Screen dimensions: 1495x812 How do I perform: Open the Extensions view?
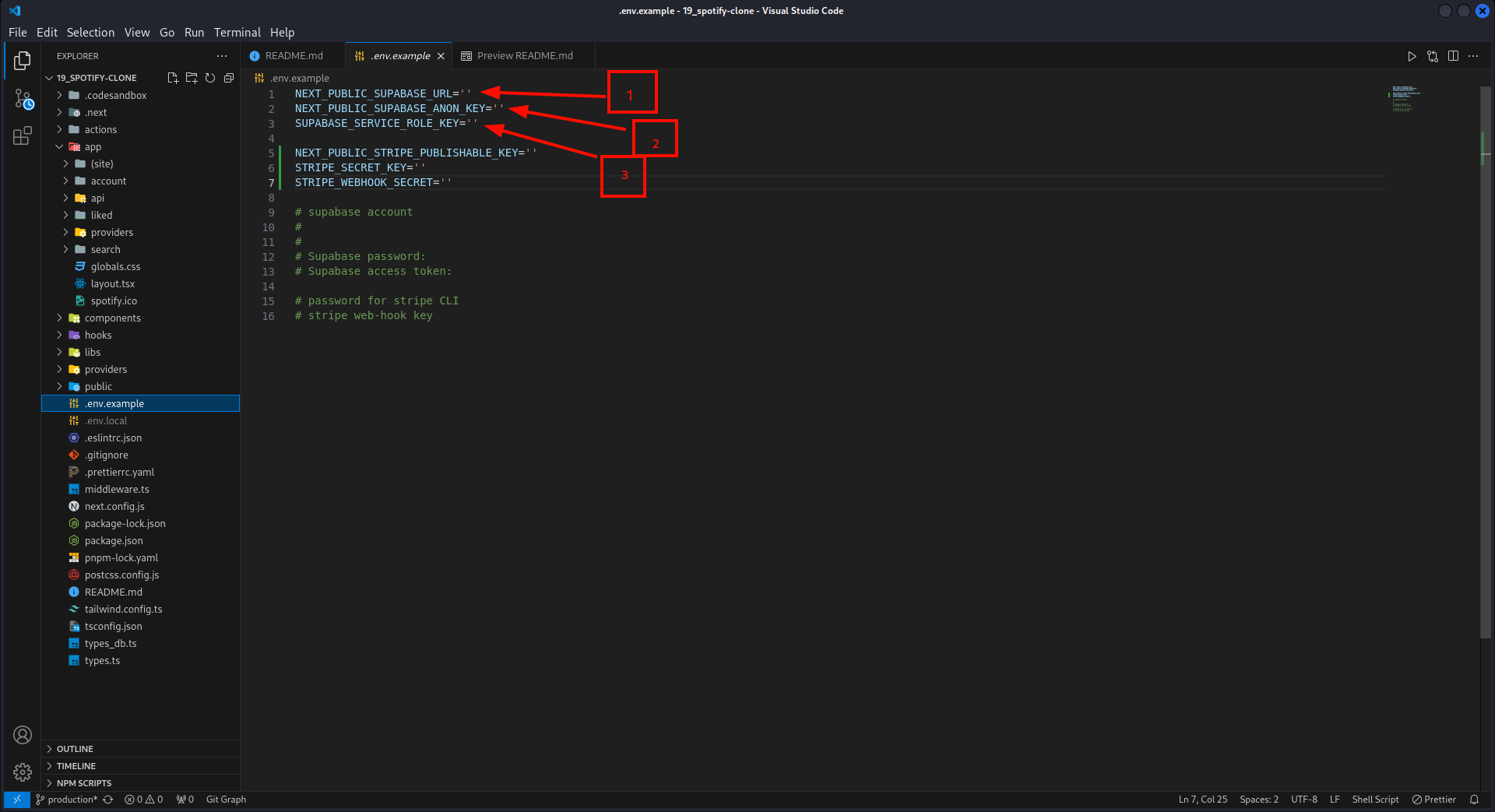tap(23, 136)
